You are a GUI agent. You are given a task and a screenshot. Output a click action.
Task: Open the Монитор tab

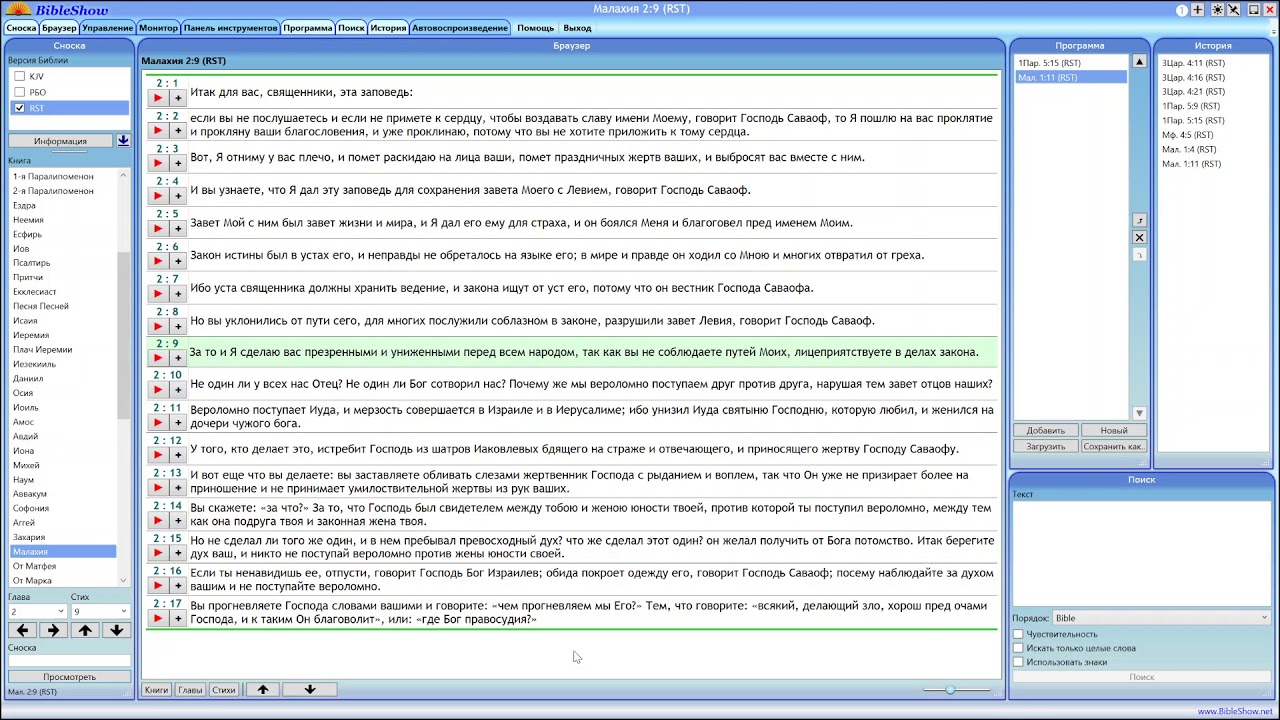tap(158, 28)
